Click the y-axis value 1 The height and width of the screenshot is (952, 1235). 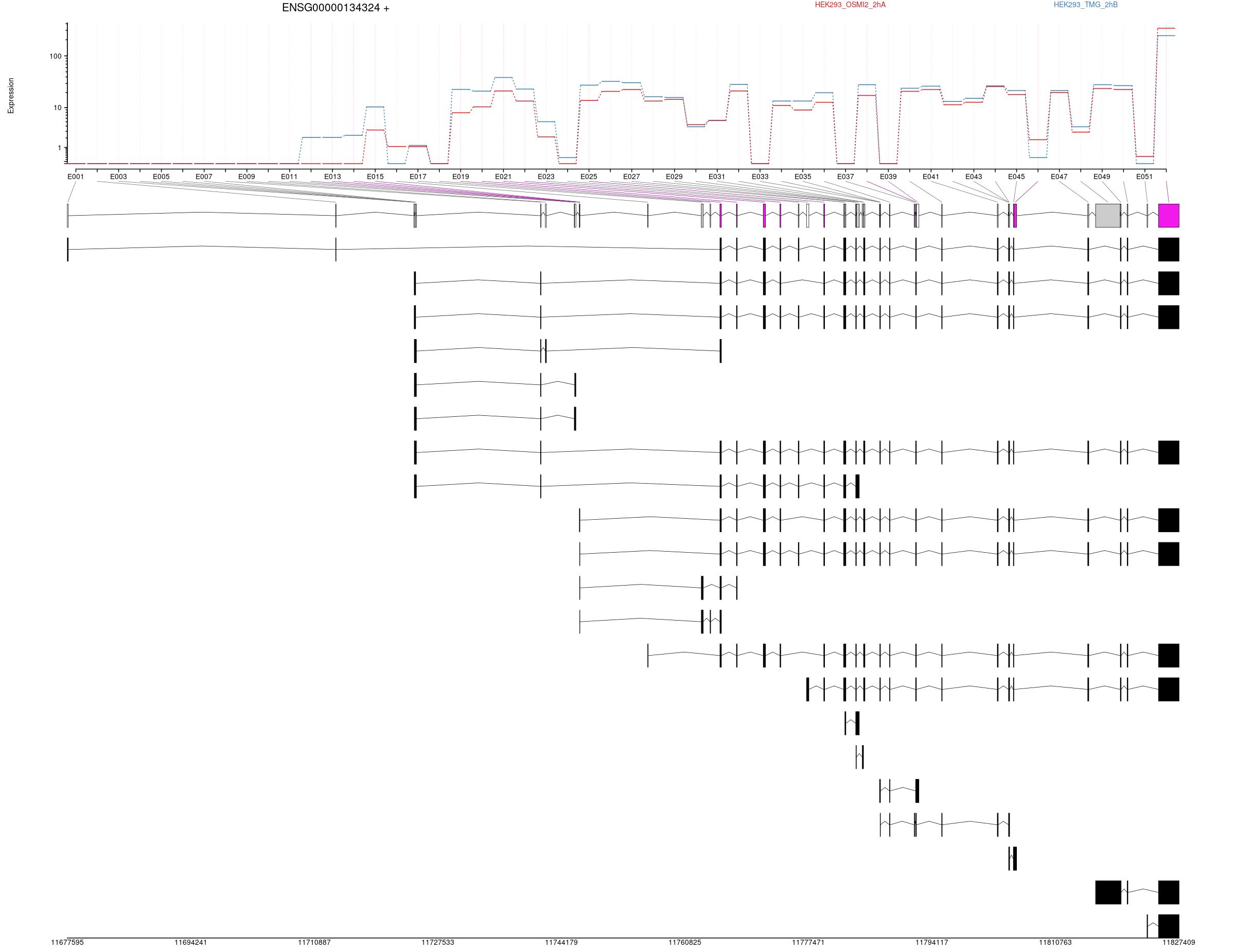59,148
